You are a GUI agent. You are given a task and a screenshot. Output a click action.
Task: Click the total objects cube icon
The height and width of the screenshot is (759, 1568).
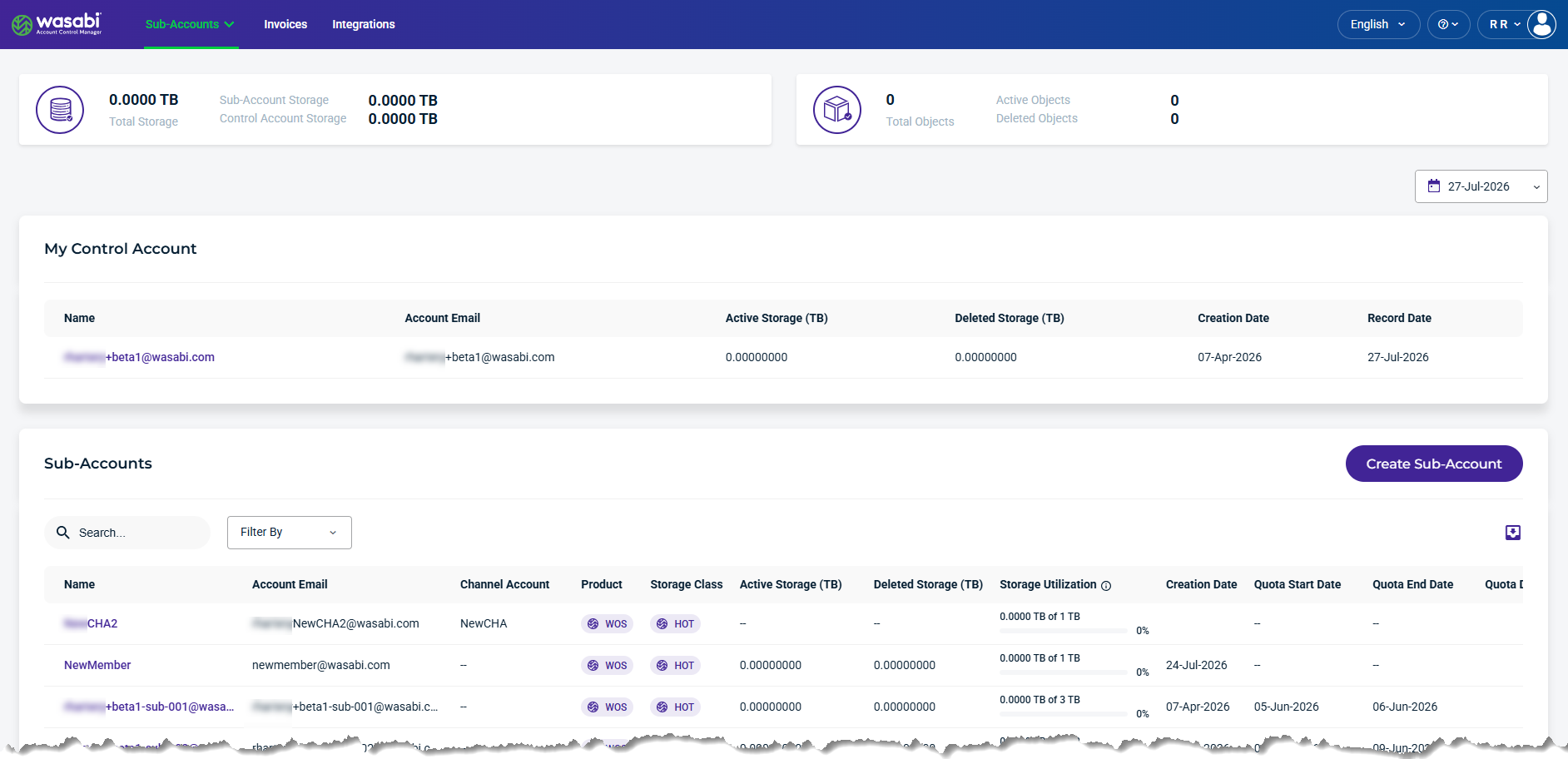837,110
